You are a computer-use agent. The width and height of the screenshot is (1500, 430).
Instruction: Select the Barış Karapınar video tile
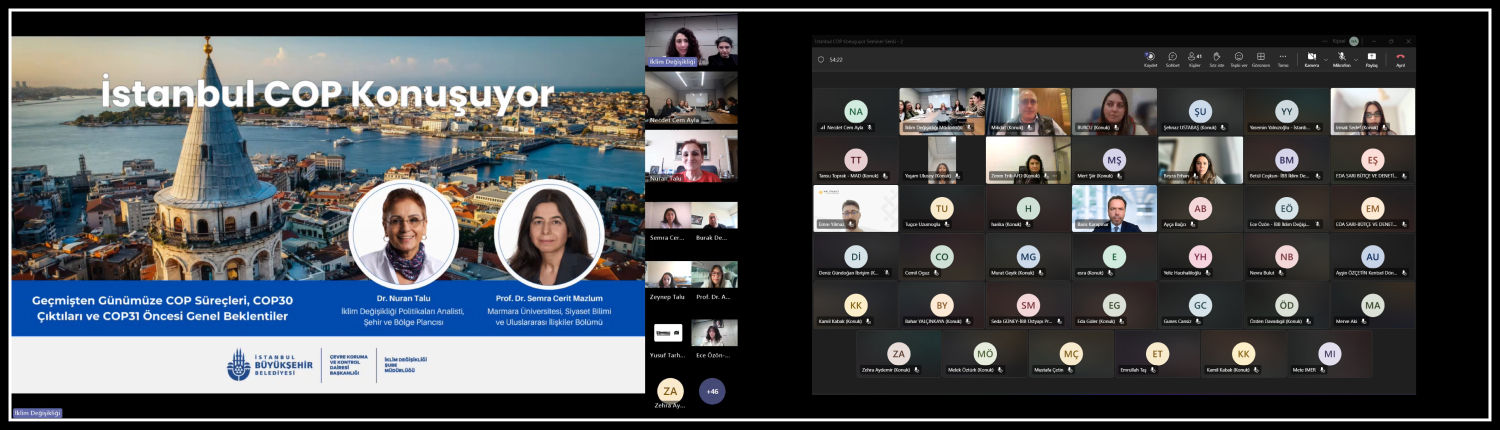pos(1114,208)
